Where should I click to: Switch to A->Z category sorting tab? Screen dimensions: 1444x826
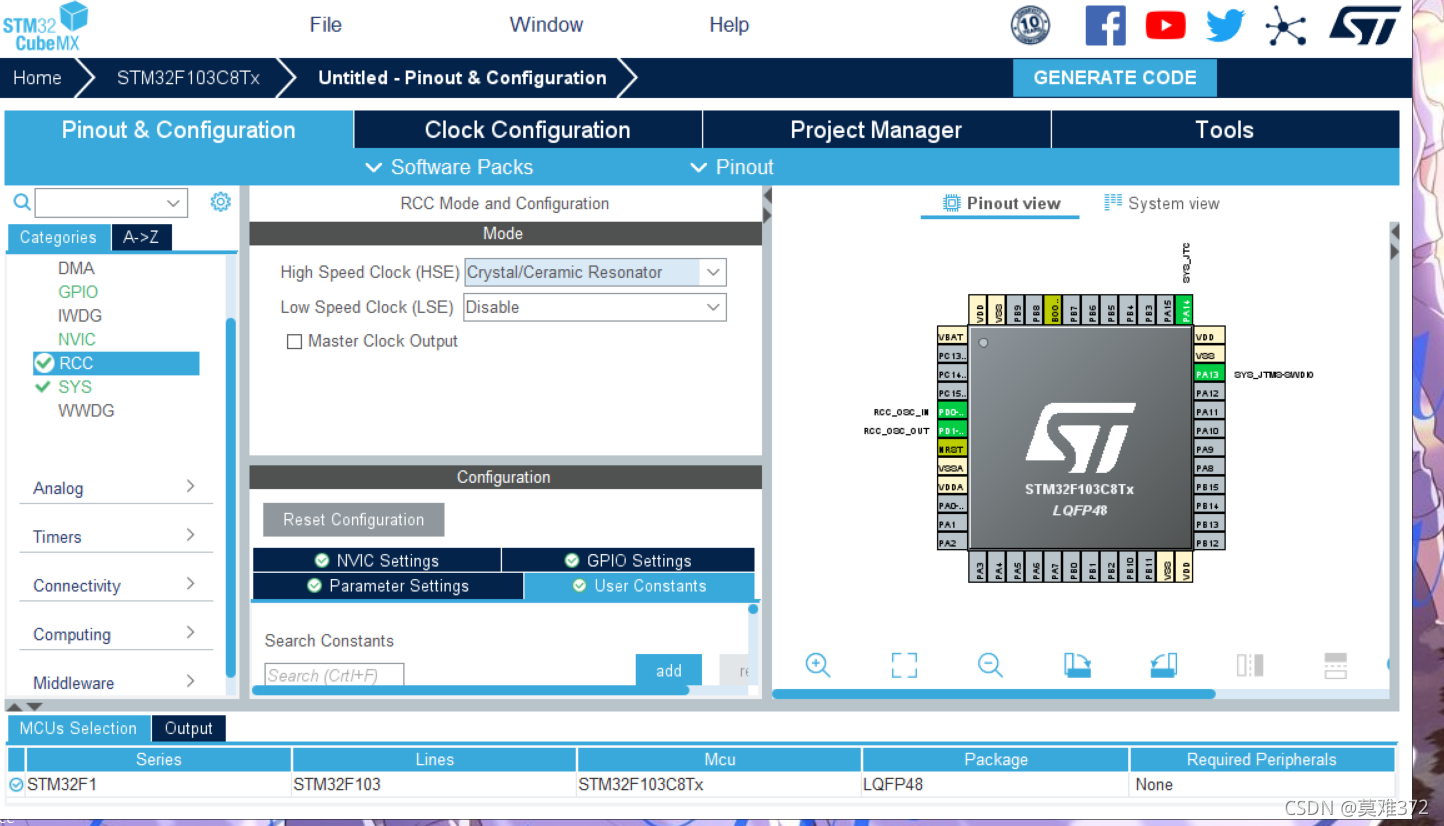pyautogui.click(x=141, y=237)
